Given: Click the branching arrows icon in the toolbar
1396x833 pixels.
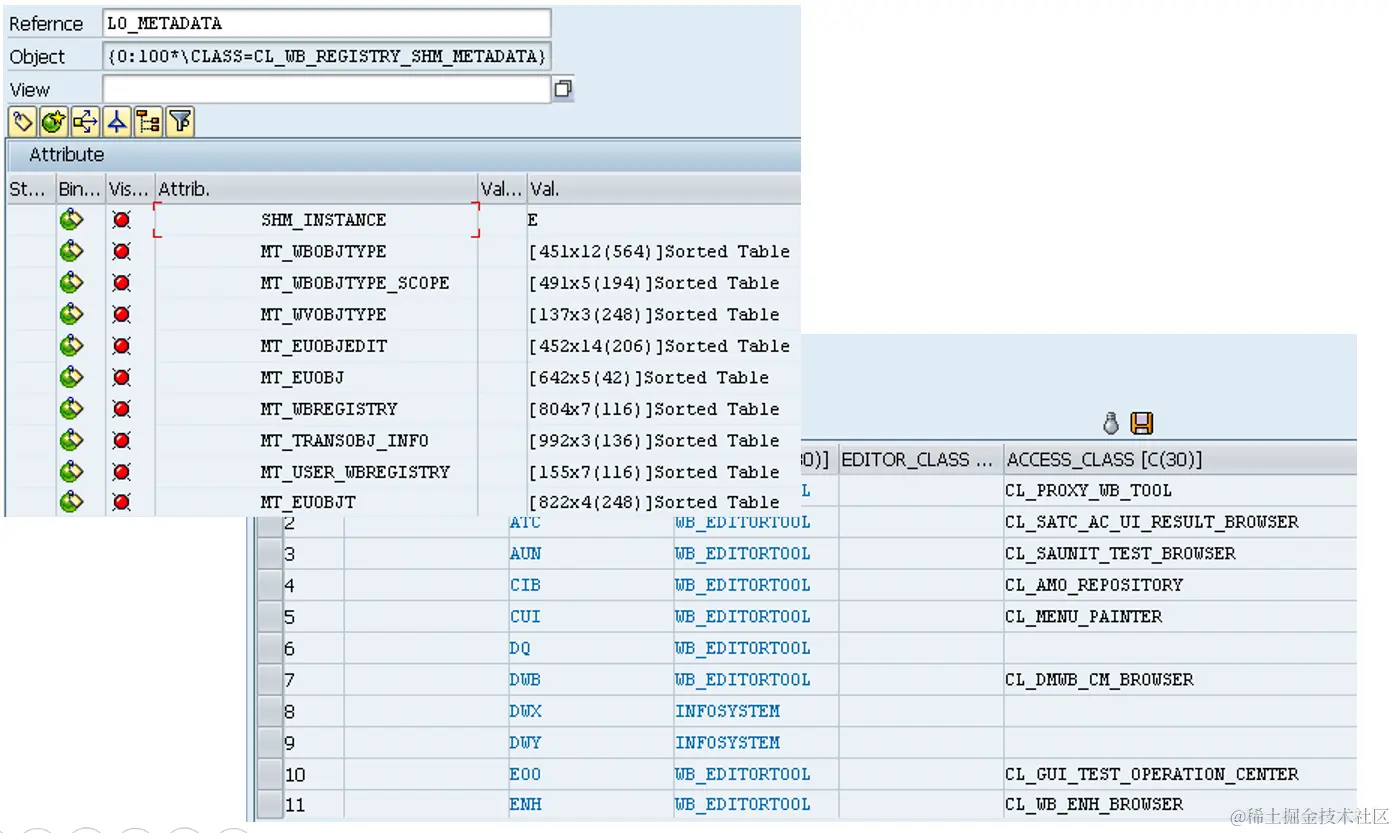Looking at the screenshot, I should point(85,122).
